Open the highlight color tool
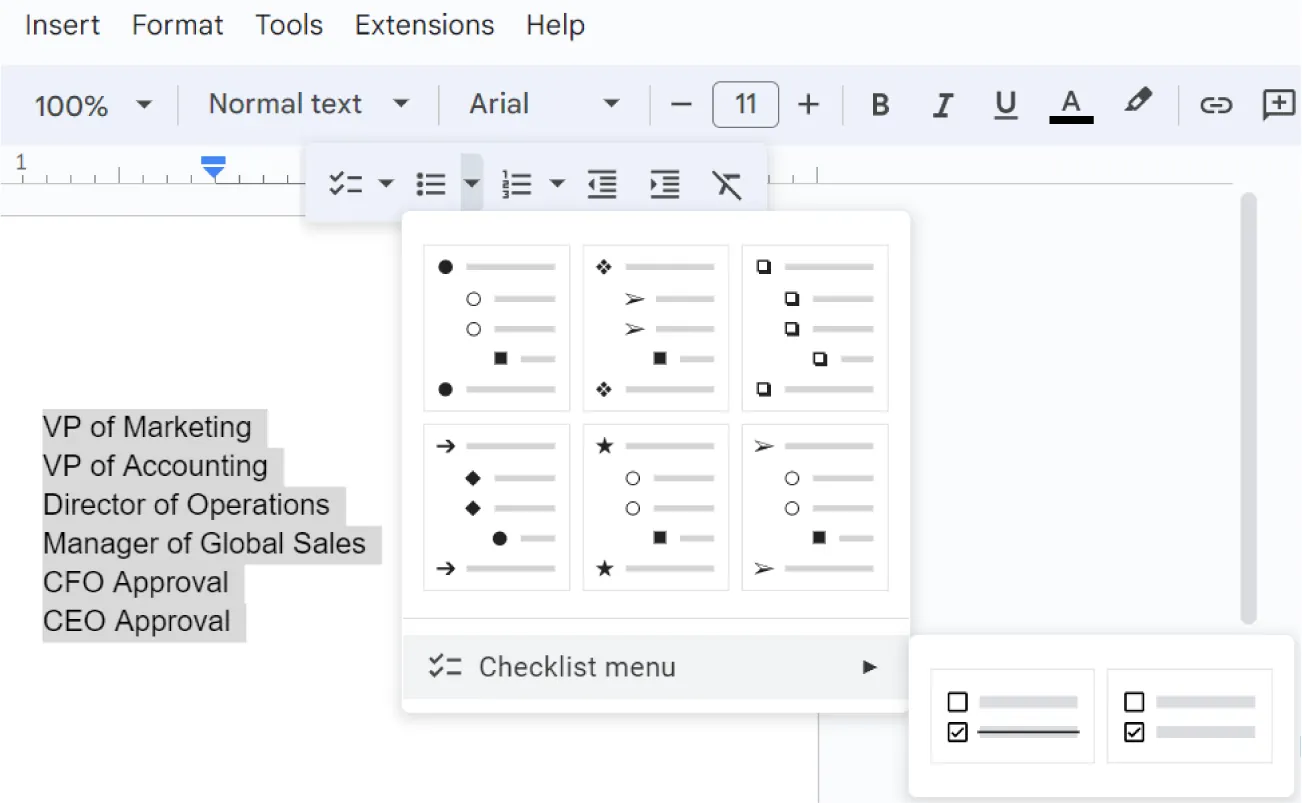Viewport: 1302px width, 803px height. 1138,104
